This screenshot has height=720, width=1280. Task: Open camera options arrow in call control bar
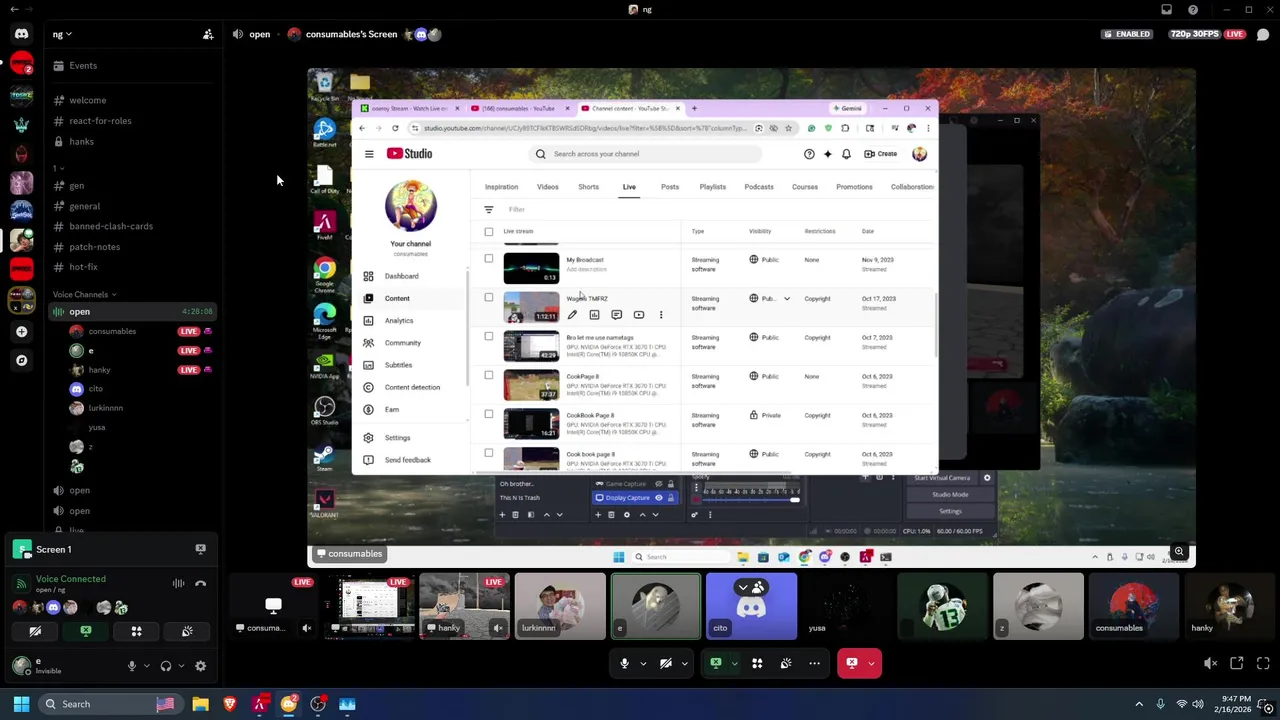tap(684, 663)
